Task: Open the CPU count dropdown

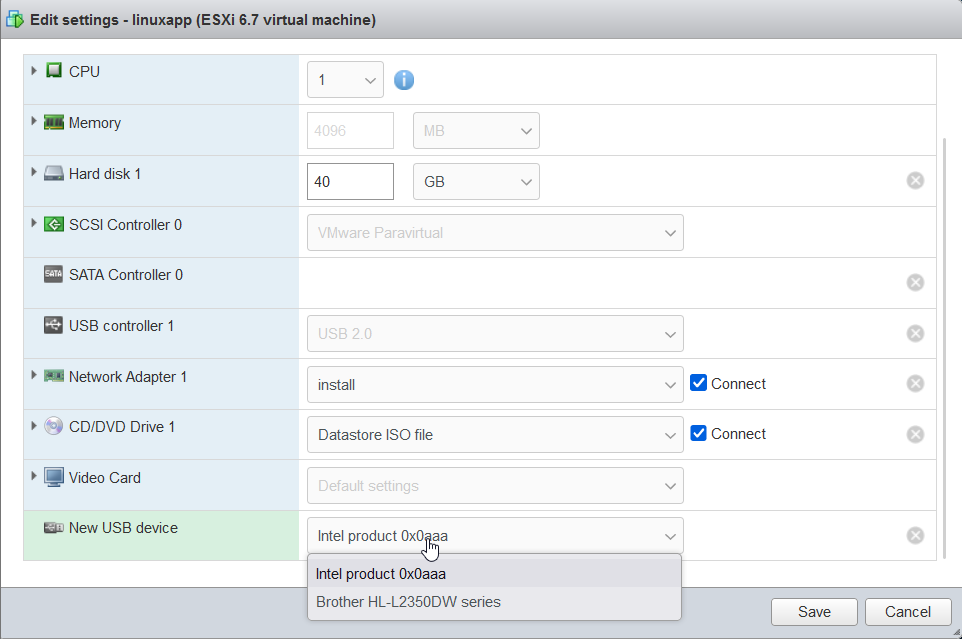Action: coord(345,80)
